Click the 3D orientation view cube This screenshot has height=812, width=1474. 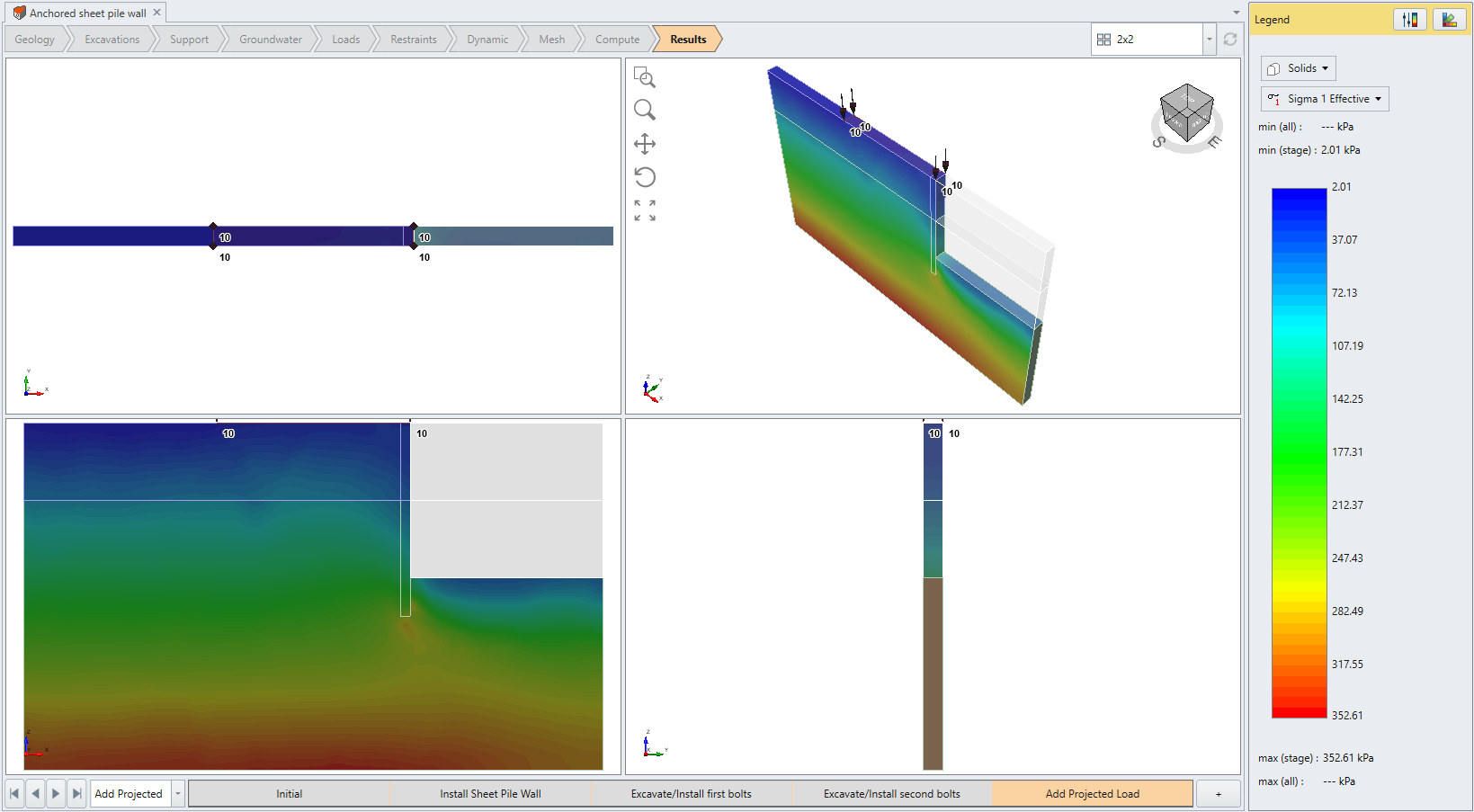point(1187,114)
